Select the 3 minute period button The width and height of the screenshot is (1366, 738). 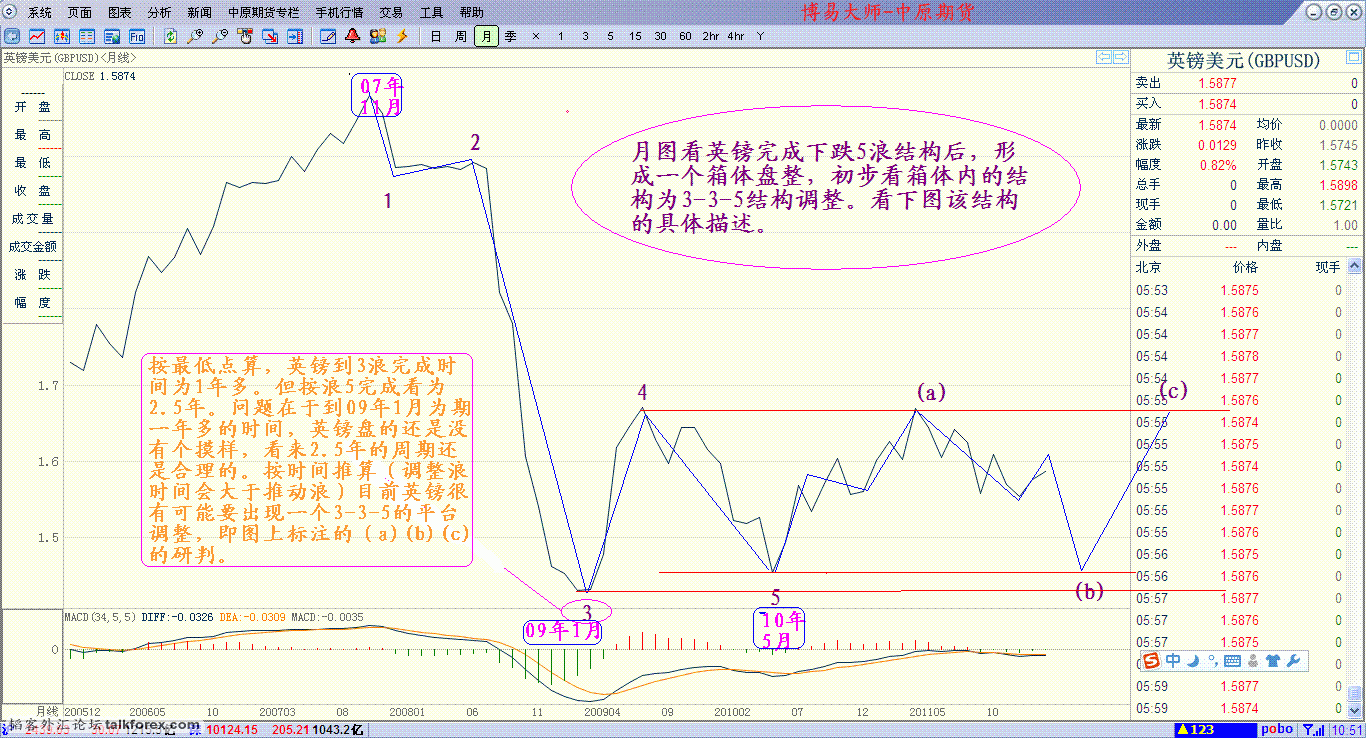point(585,36)
